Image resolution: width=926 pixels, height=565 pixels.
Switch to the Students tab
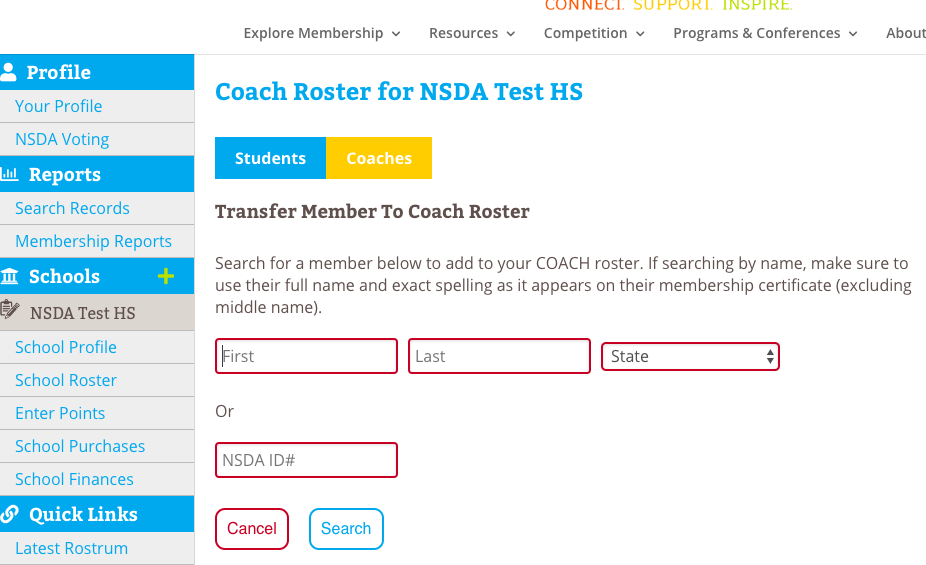point(270,158)
